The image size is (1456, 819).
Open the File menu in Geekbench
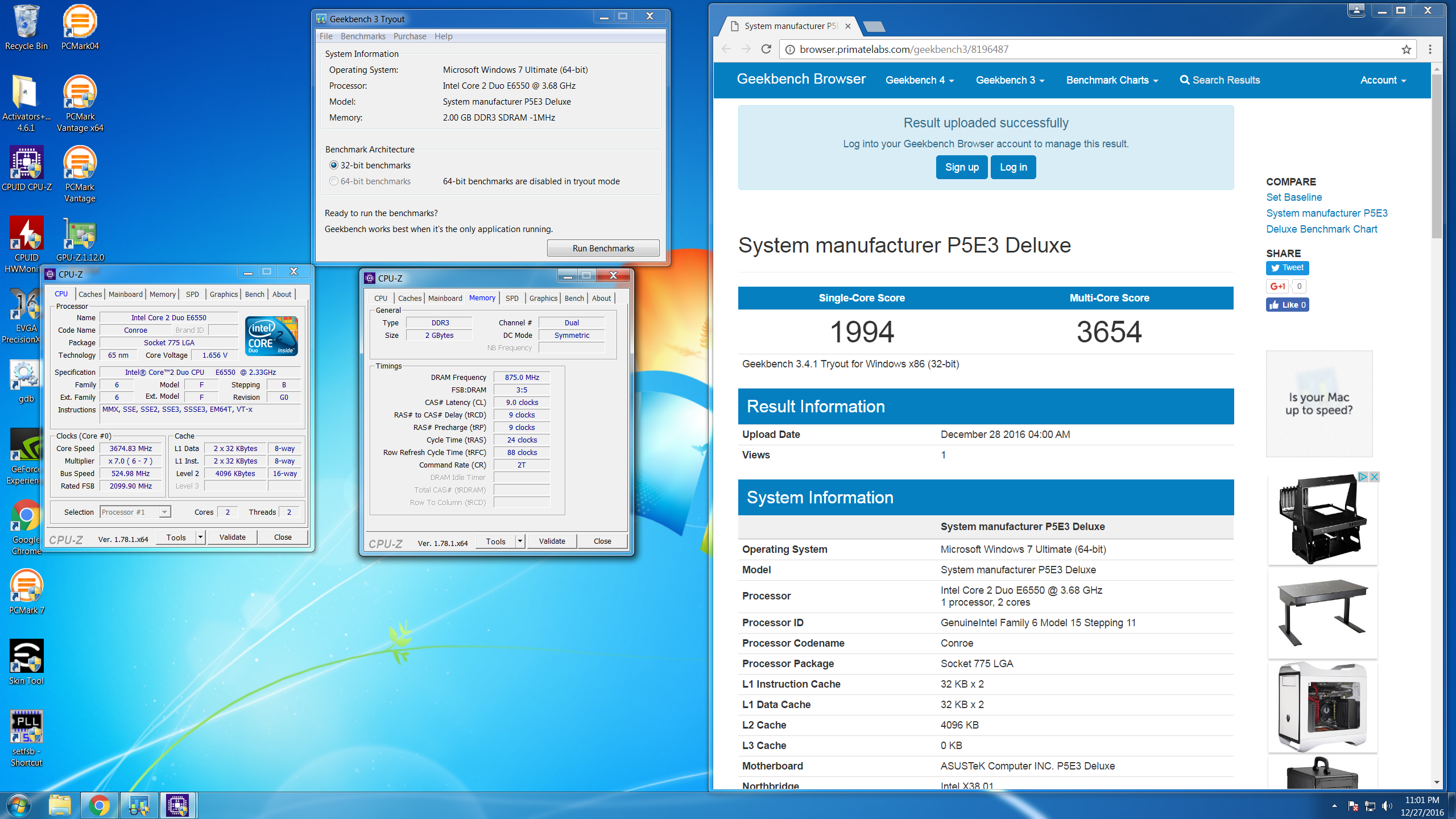tap(326, 36)
